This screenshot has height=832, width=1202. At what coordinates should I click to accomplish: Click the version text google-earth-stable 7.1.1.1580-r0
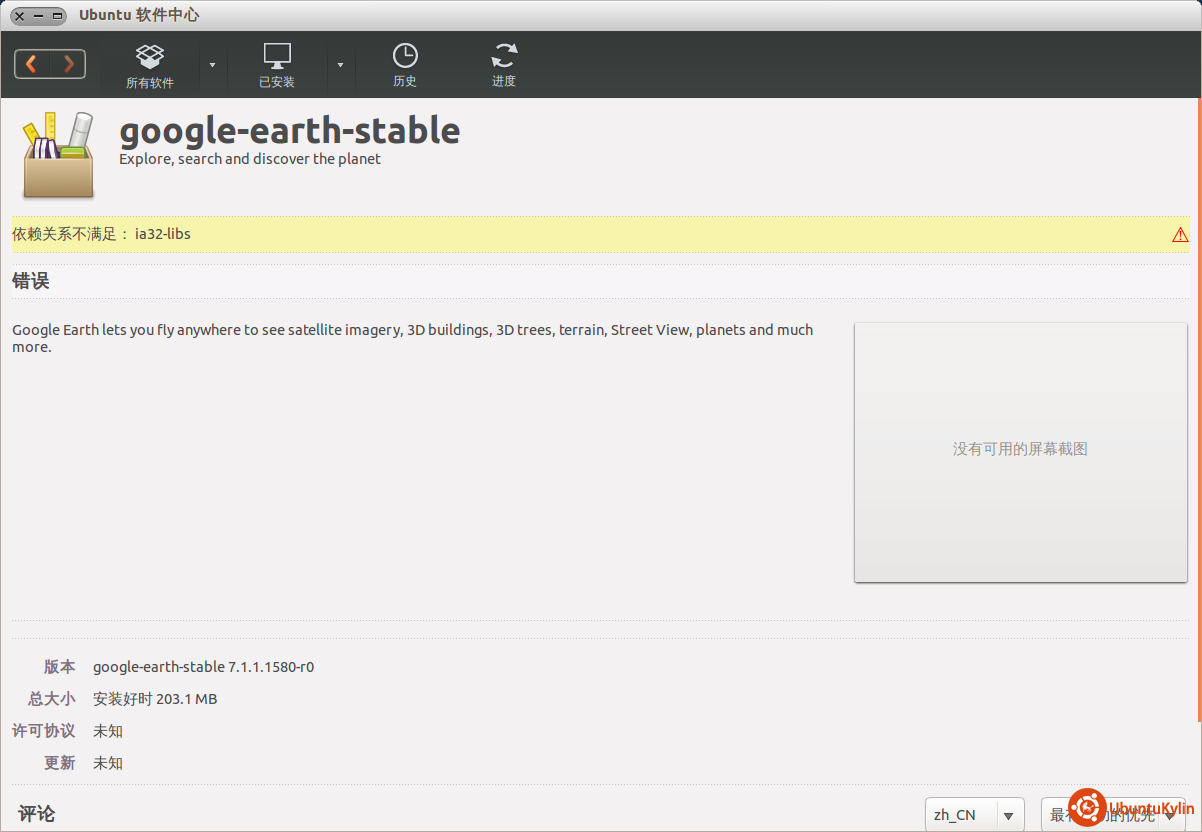203,667
